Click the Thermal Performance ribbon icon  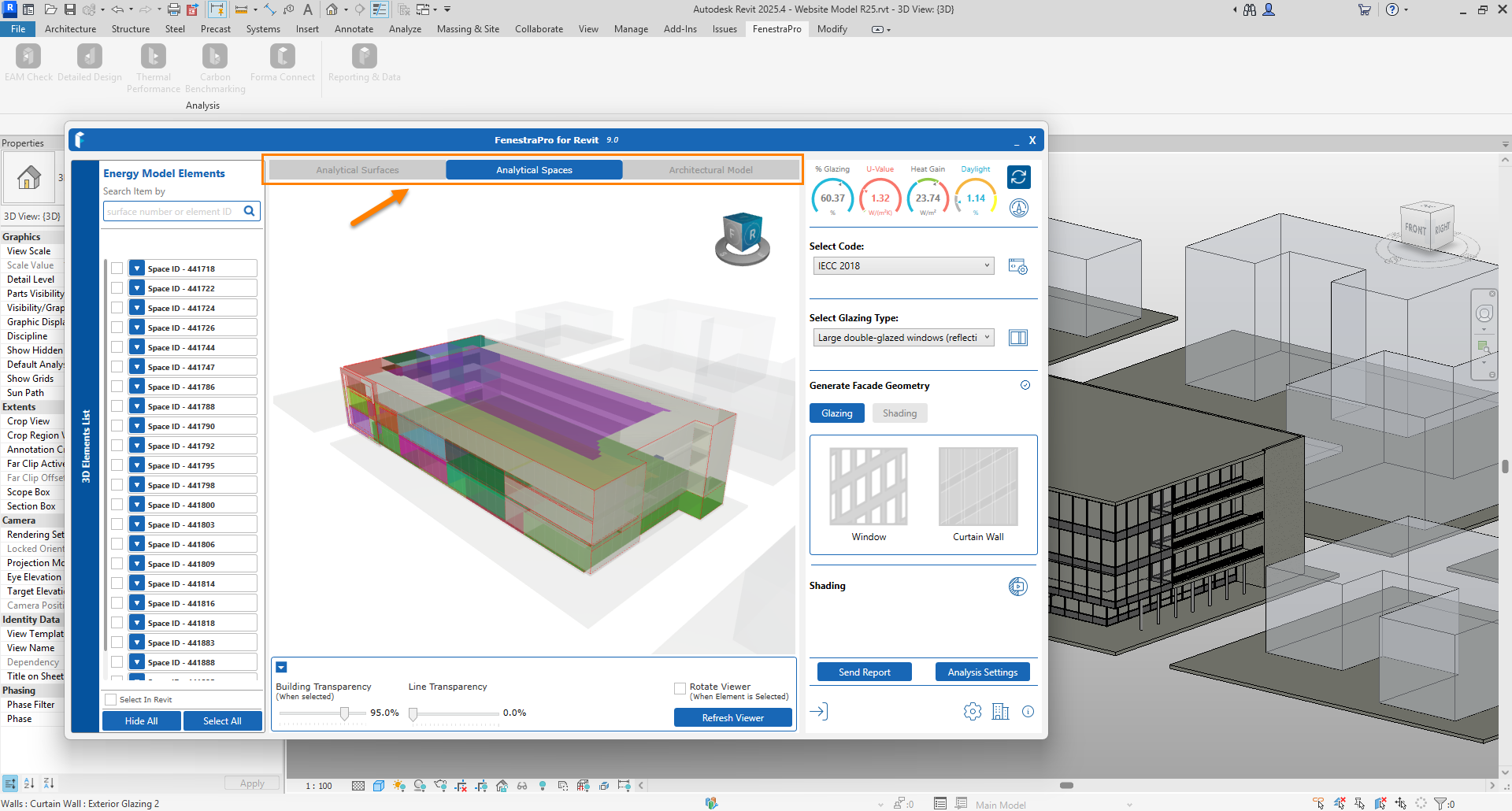154,57
